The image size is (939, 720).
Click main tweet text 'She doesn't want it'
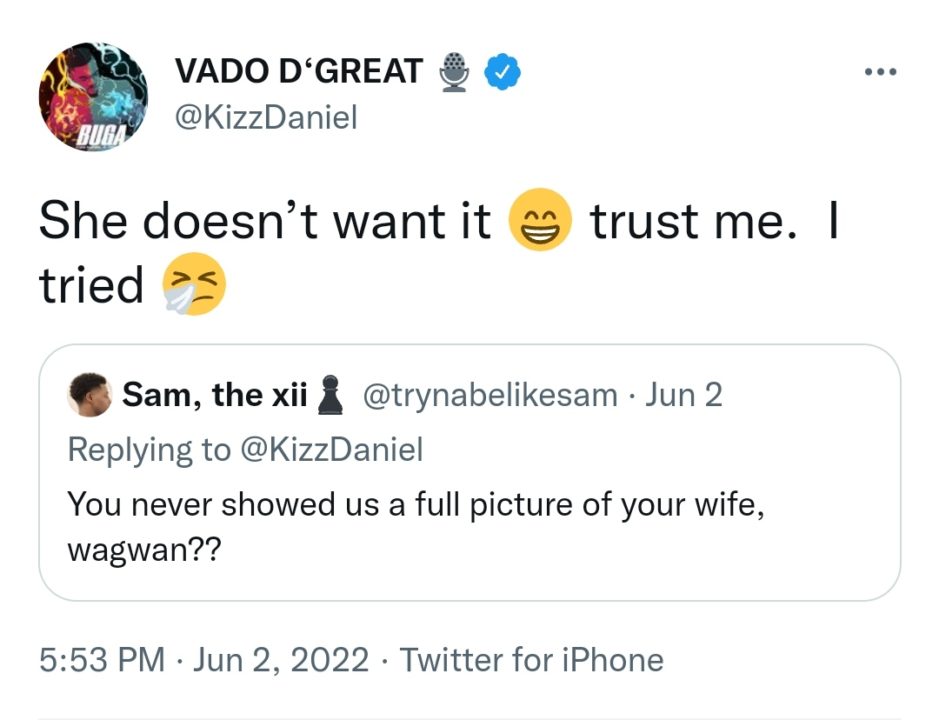(x=264, y=222)
